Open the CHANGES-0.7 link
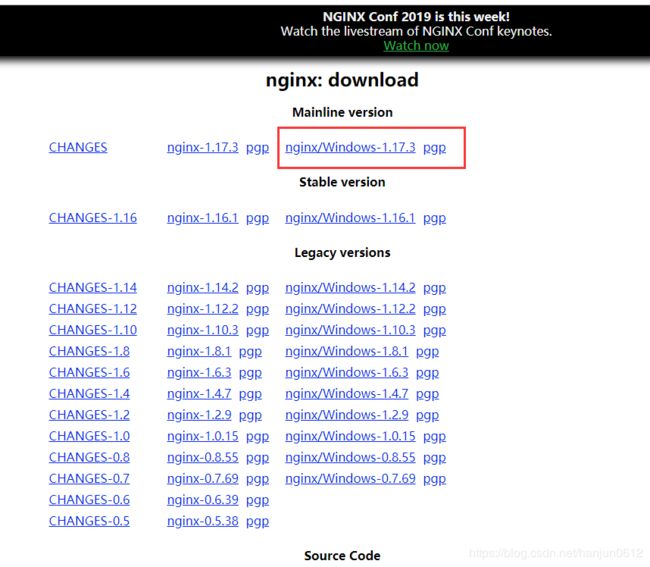The image size is (650, 567). [89, 478]
